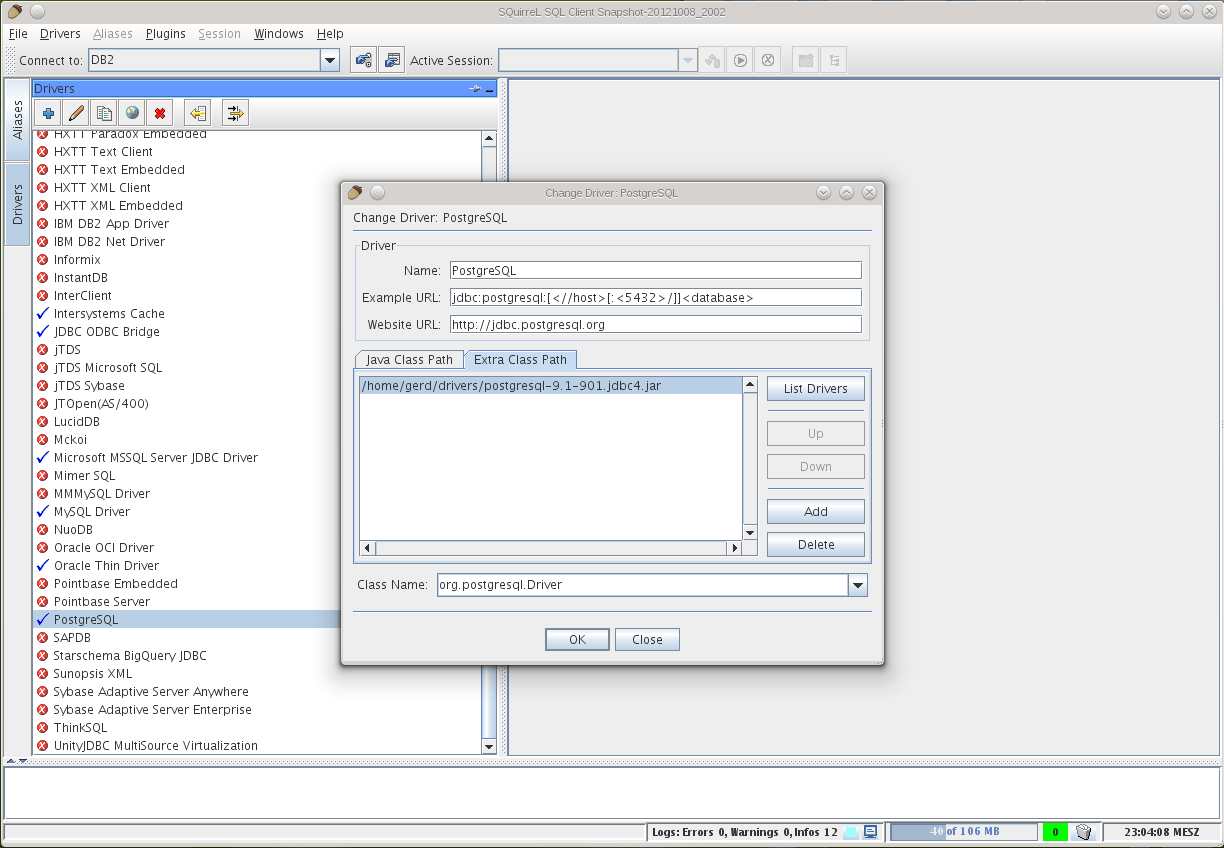Open the Drivers menu in the menu bar
The image size is (1224, 848).
click(60, 33)
